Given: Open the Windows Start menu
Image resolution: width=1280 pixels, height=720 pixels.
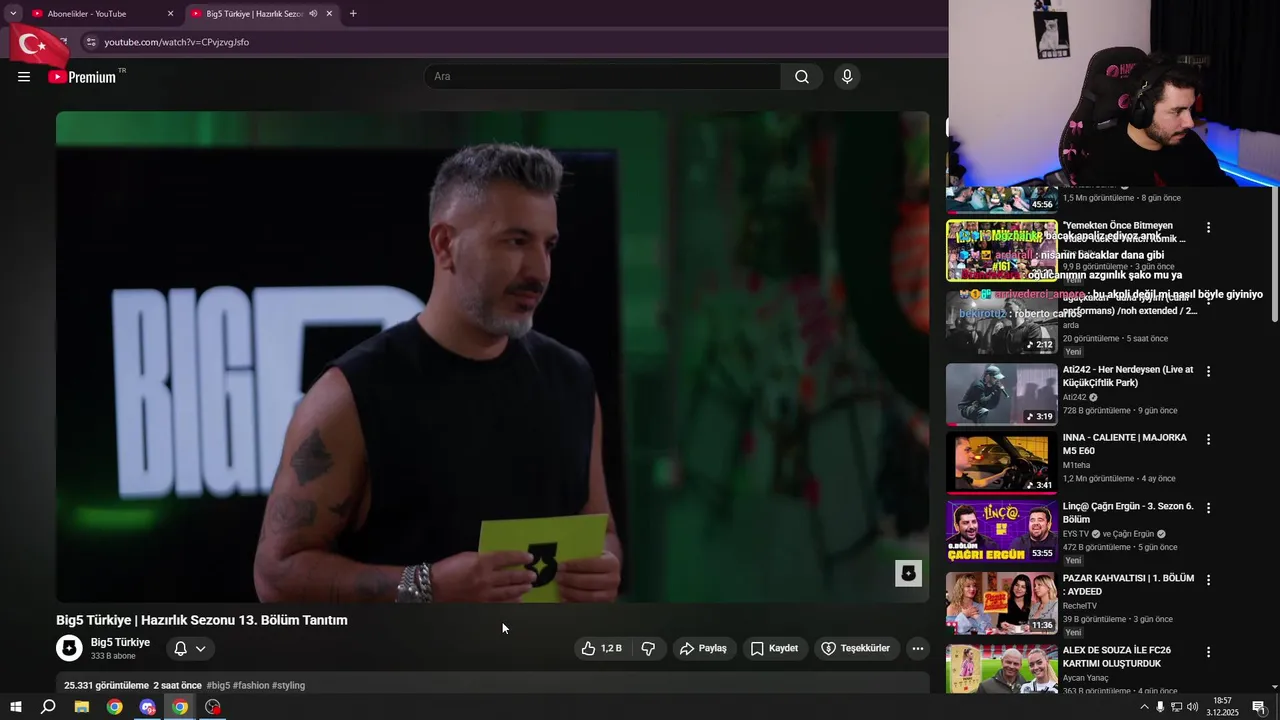Looking at the screenshot, I should pyautogui.click(x=16, y=707).
